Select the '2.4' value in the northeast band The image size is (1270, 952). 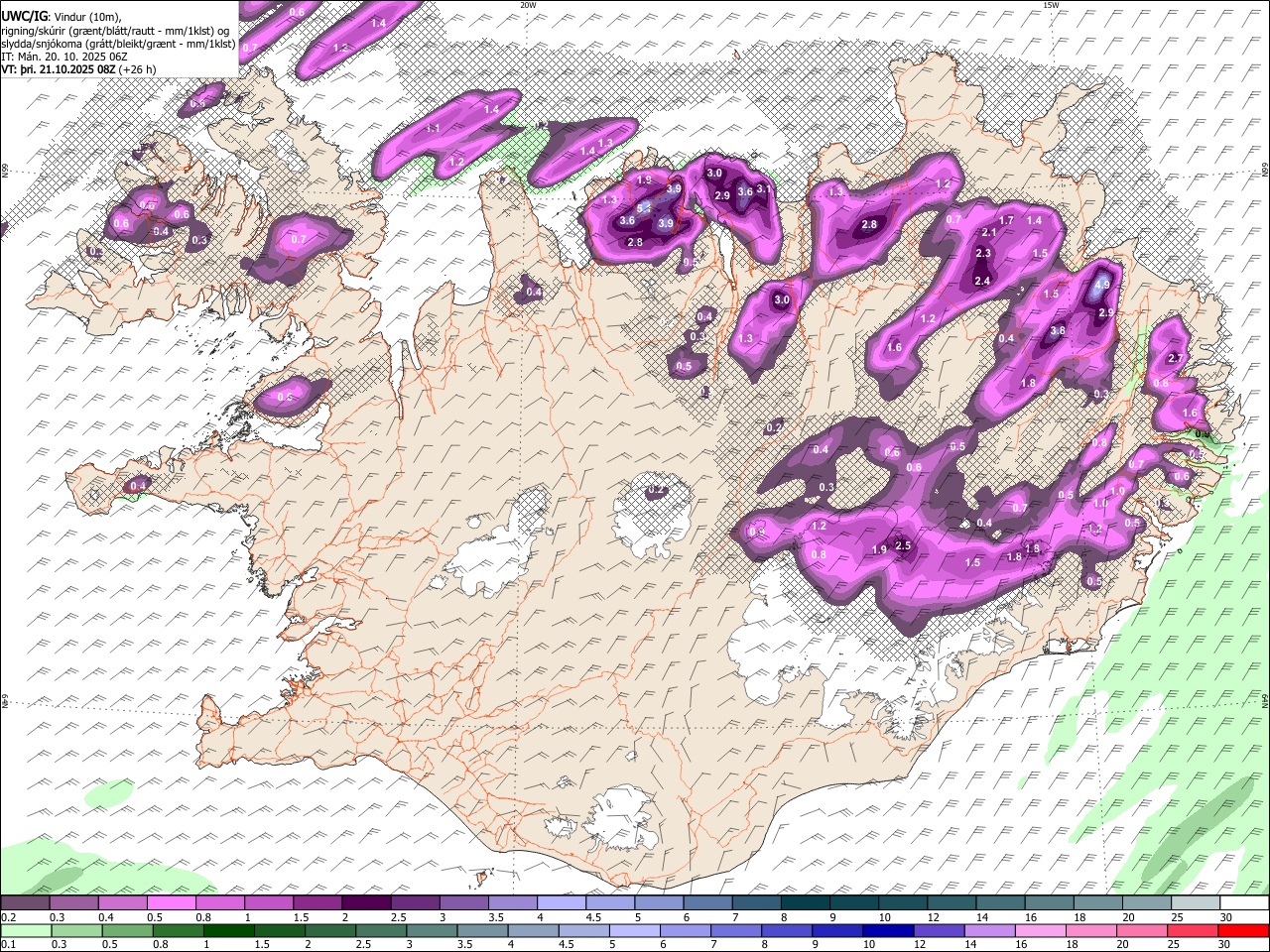(982, 282)
